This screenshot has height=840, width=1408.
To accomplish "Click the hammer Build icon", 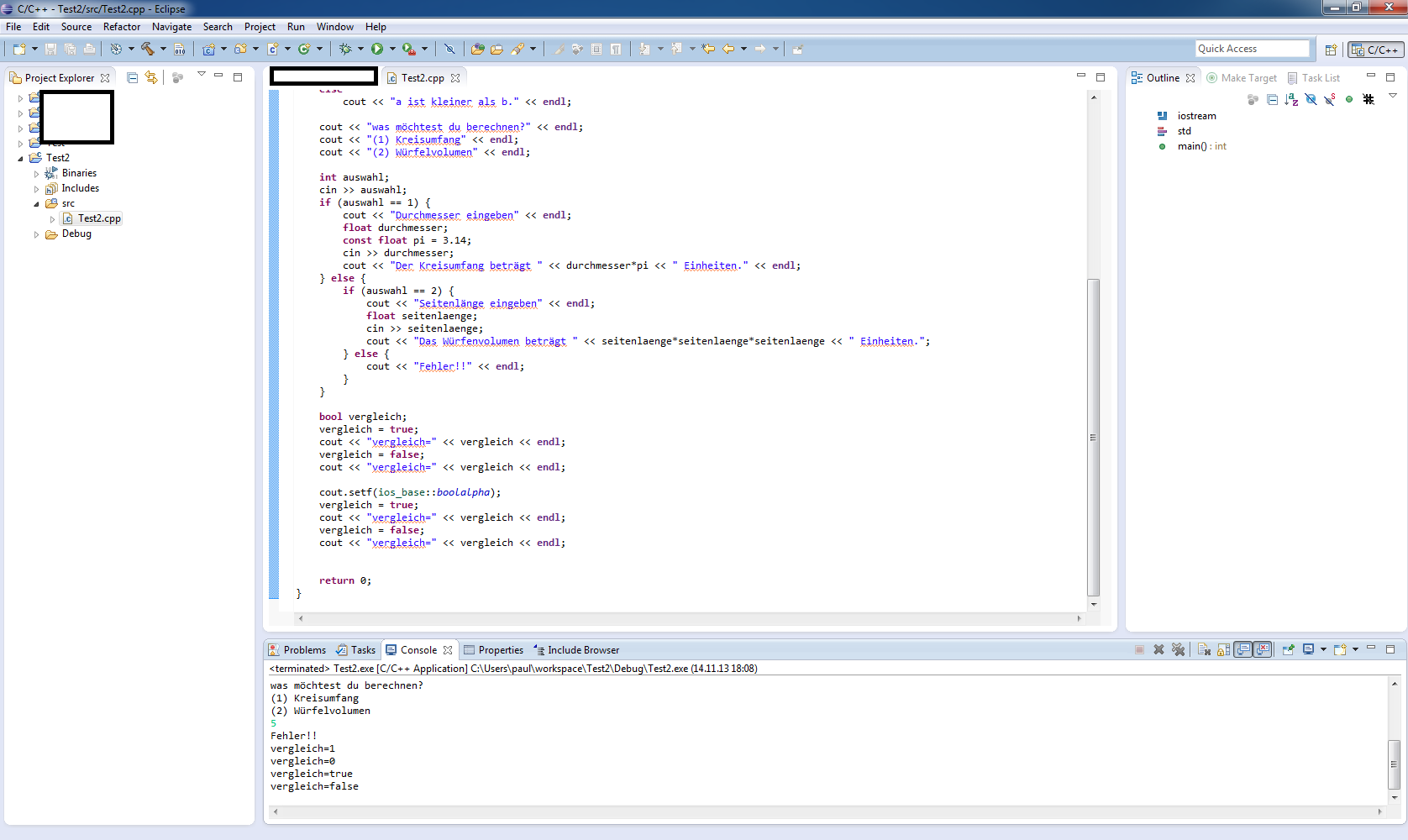I will click(148, 50).
